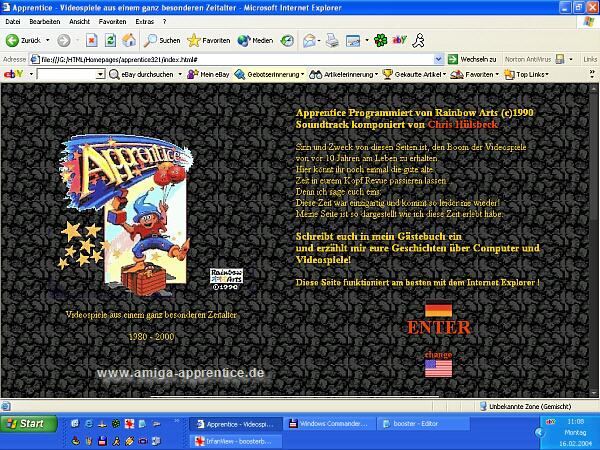Launch the ICQ green flower icon
This screenshot has width=600, height=450.
pyautogui.click(x=380, y=40)
